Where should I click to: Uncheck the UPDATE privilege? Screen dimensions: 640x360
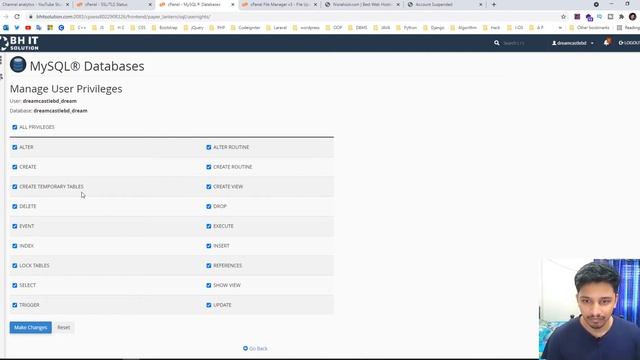[209, 305]
